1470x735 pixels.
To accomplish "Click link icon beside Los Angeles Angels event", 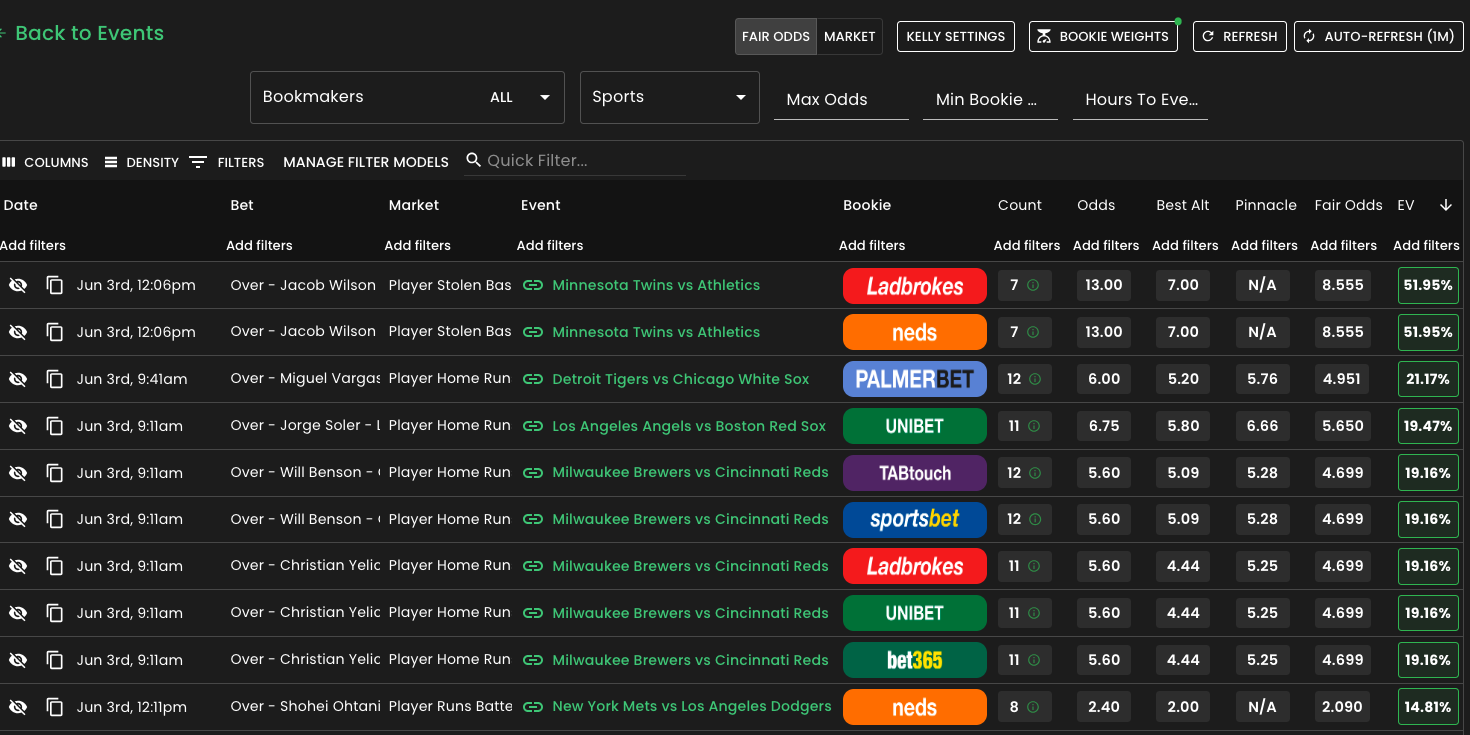I will click(533, 426).
